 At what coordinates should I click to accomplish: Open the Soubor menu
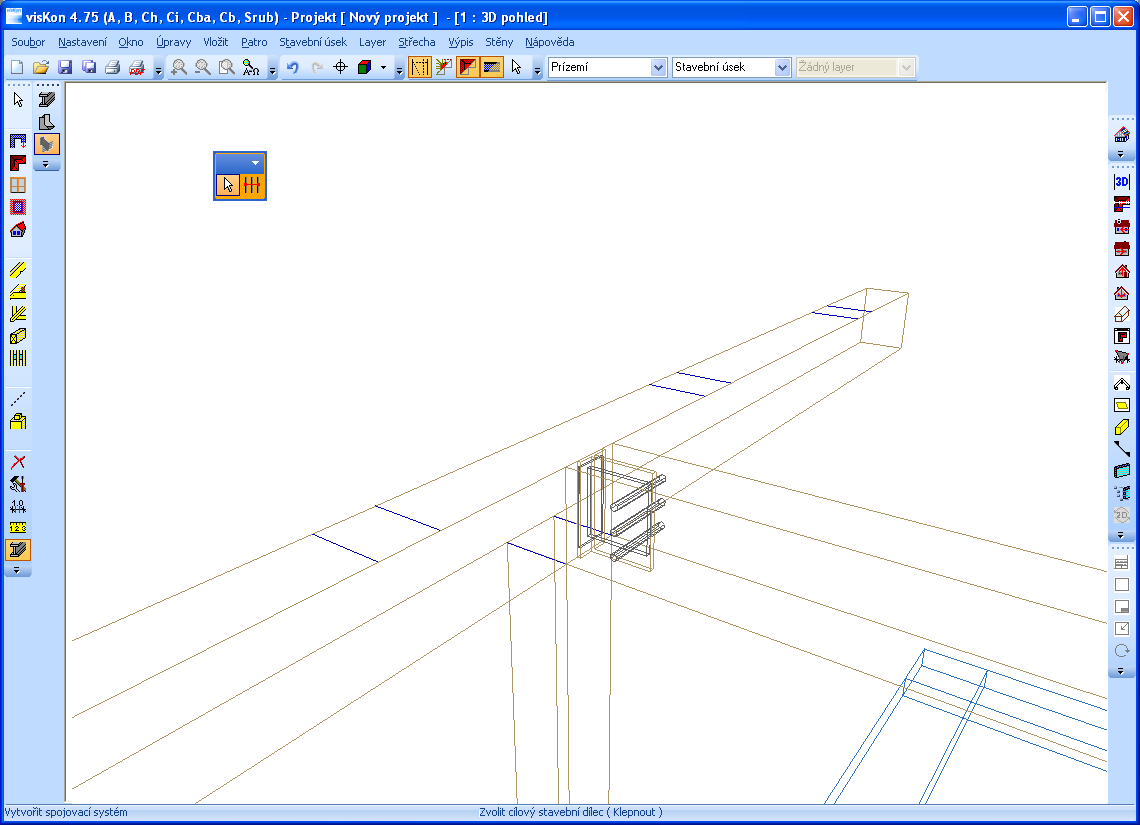[28, 42]
